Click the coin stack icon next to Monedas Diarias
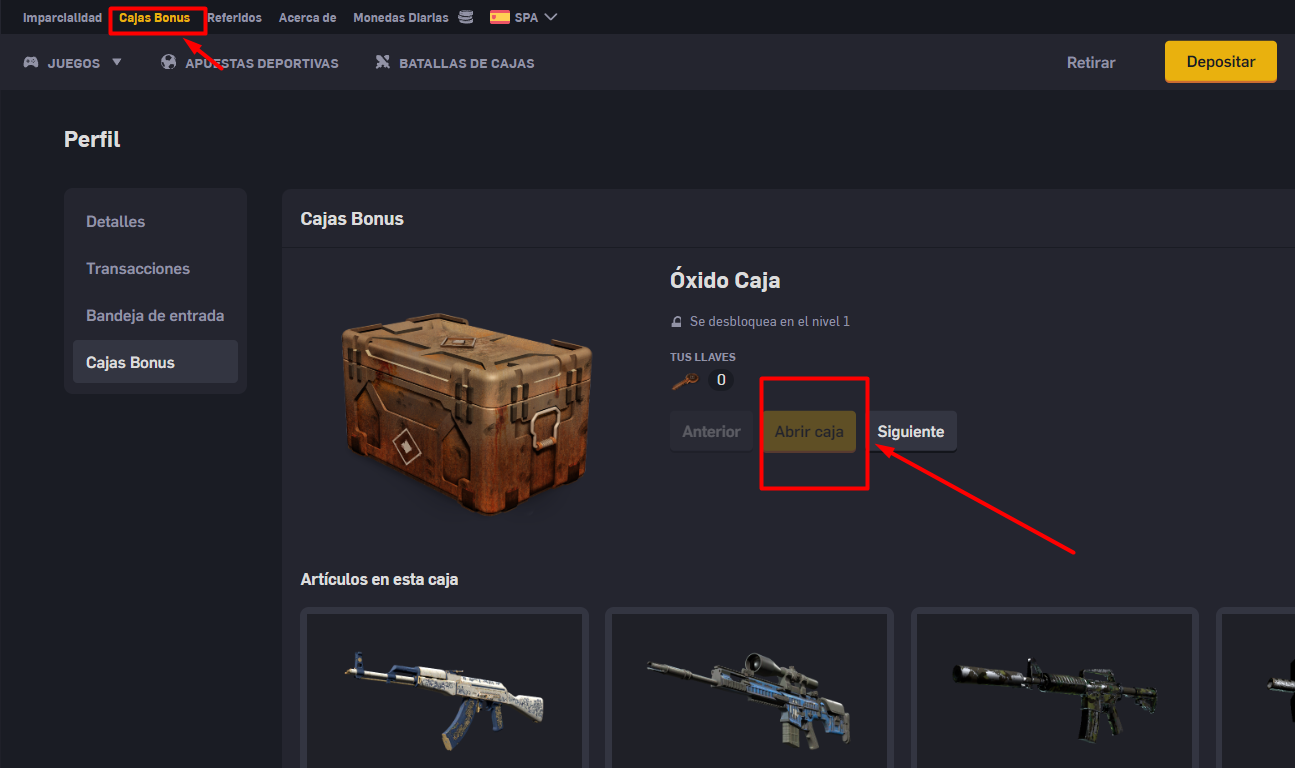The height and width of the screenshot is (768, 1295). [466, 17]
